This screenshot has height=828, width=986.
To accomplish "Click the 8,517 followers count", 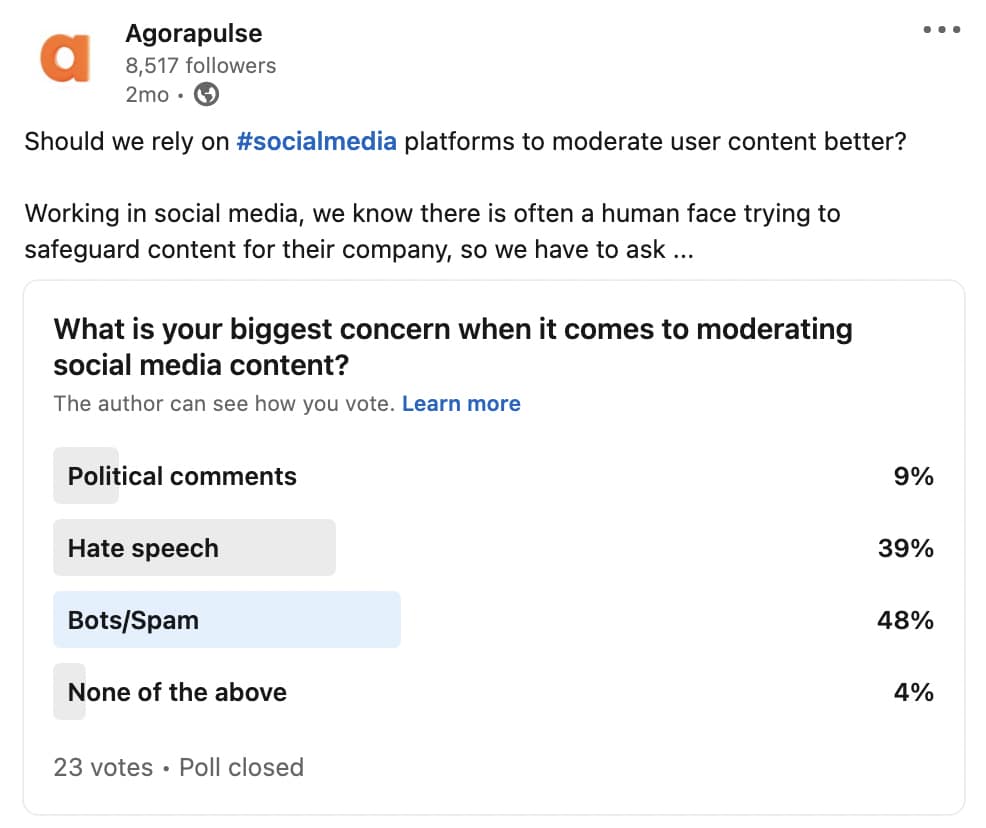I will pyautogui.click(x=201, y=65).
